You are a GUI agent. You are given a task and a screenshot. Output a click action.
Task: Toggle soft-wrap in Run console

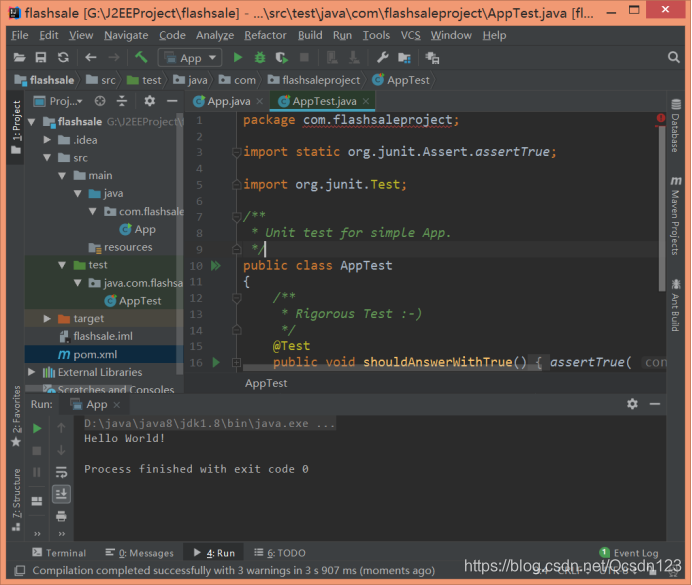click(61, 472)
